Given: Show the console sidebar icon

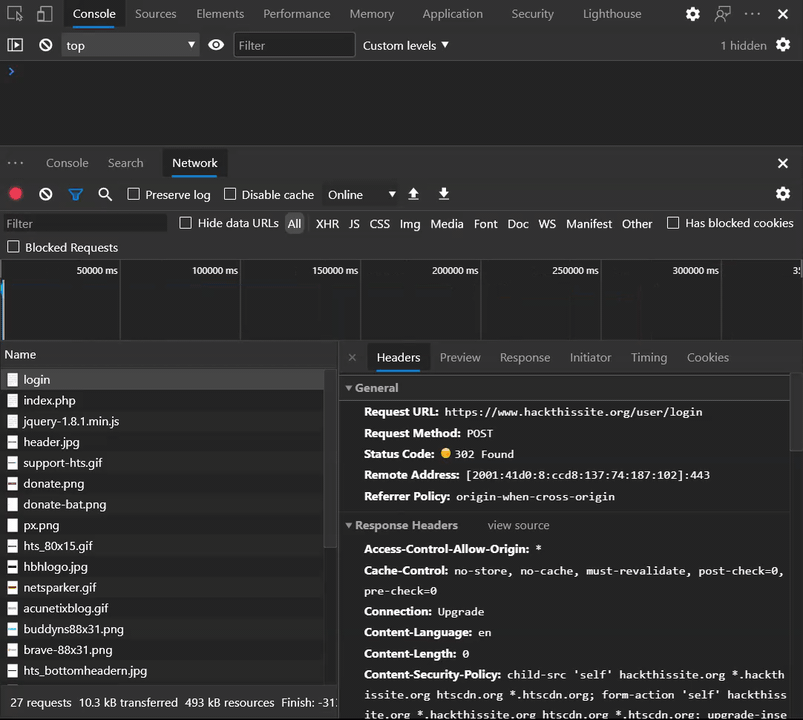Looking at the screenshot, I should click(x=15, y=45).
